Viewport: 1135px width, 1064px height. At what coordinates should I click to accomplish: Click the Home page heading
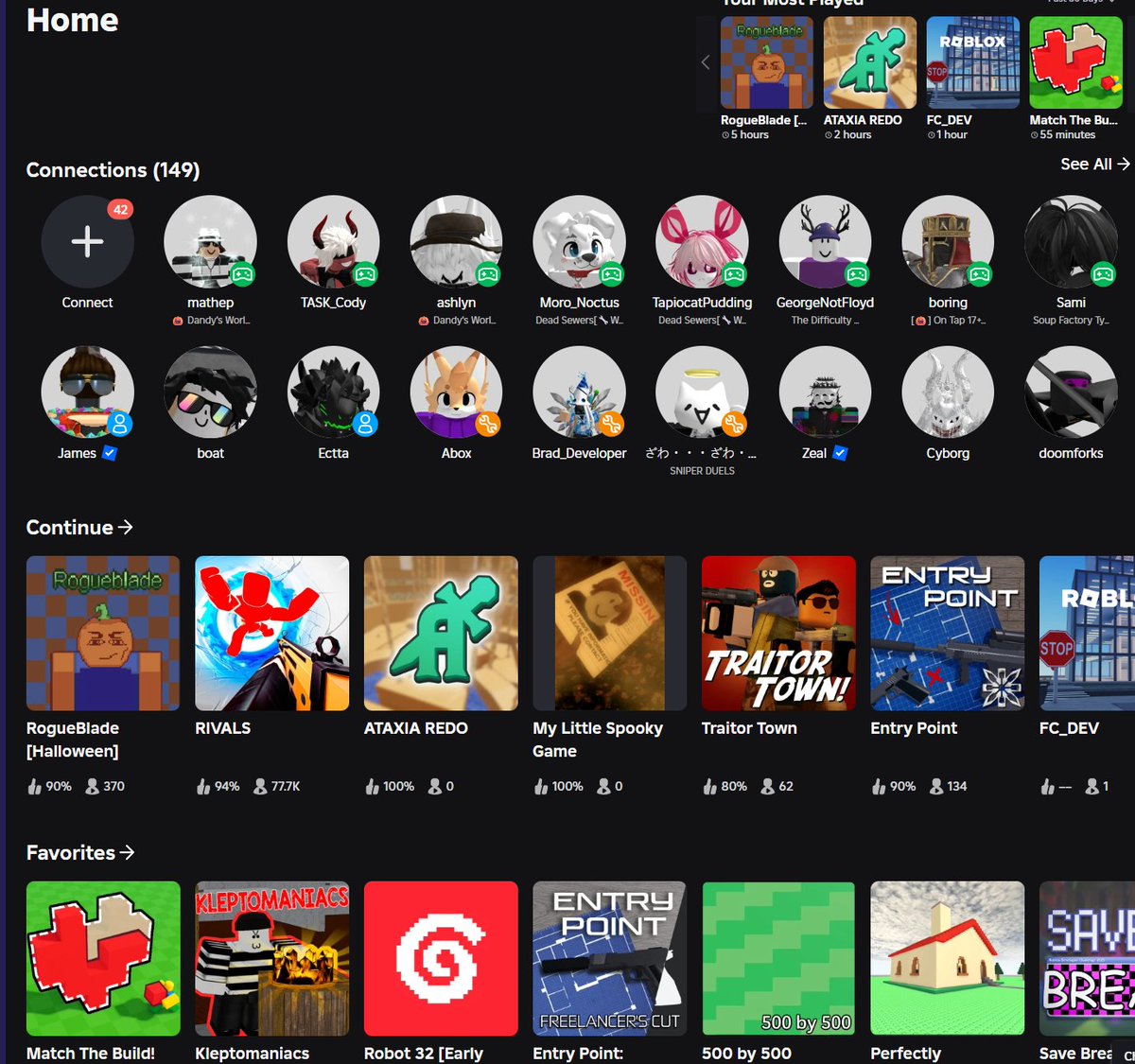coord(73,20)
